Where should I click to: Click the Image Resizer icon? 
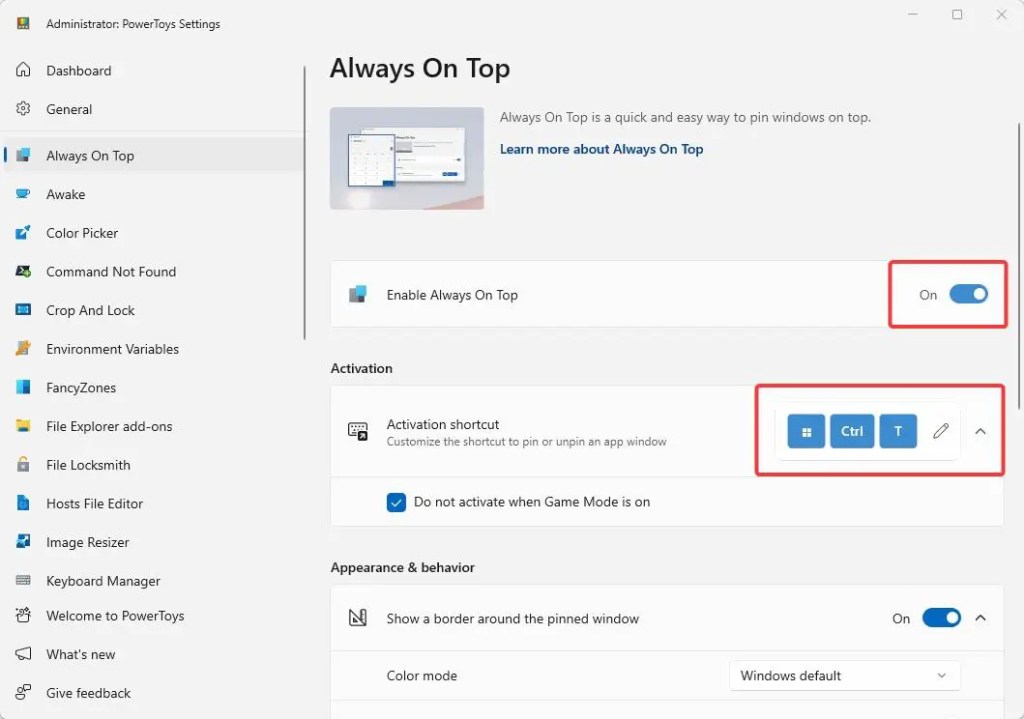pyautogui.click(x=23, y=541)
